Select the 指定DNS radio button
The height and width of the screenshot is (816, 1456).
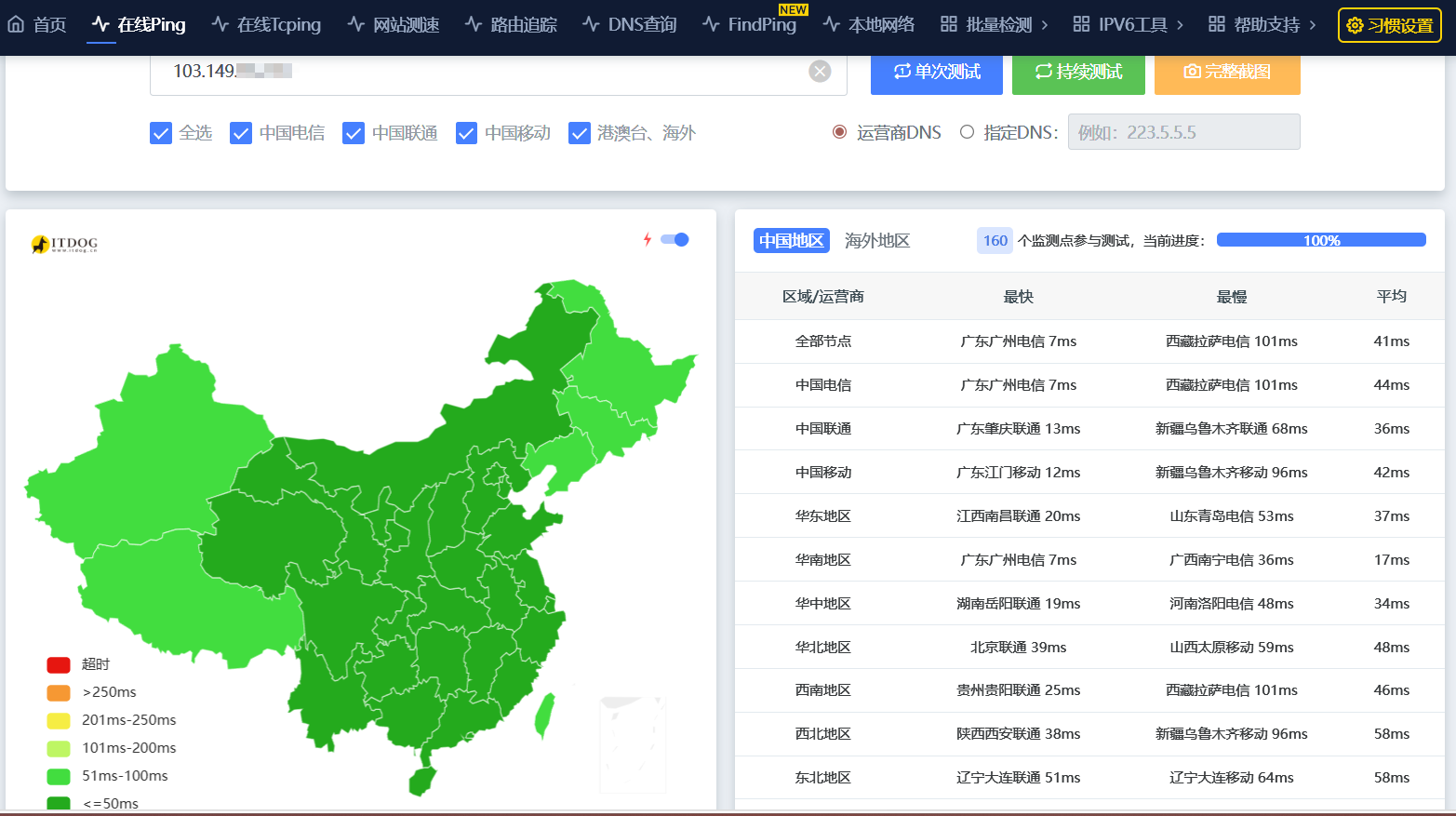pos(968,132)
